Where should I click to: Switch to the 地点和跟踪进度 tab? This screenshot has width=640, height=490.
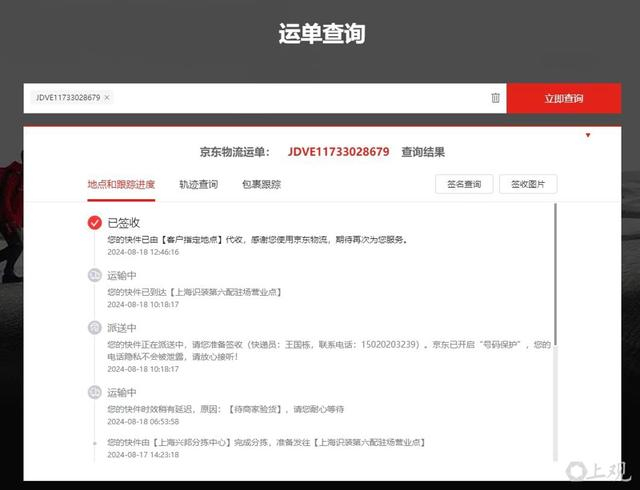pyautogui.click(x=121, y=185)
